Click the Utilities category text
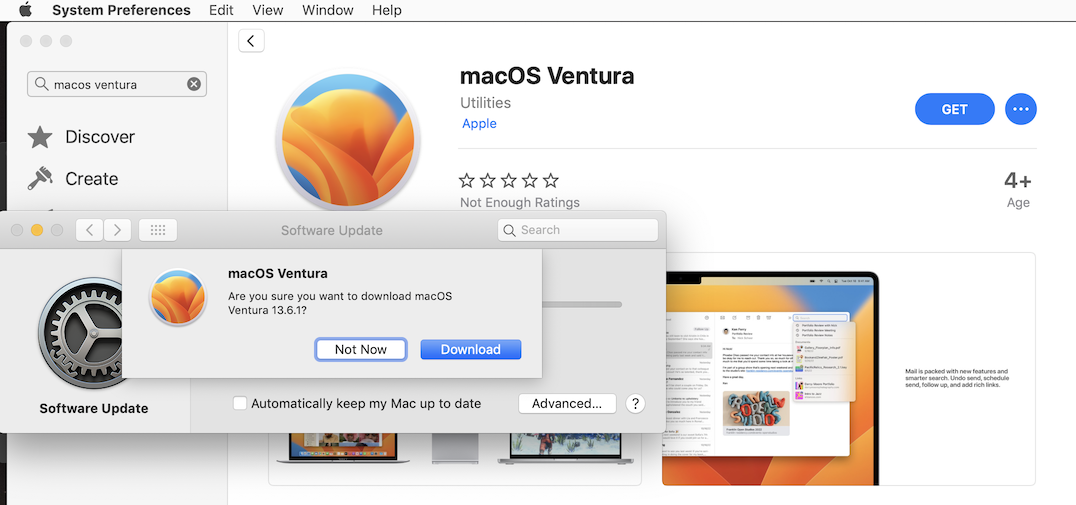The width and height of the screenshot is (1076, 505). point(485,103)
